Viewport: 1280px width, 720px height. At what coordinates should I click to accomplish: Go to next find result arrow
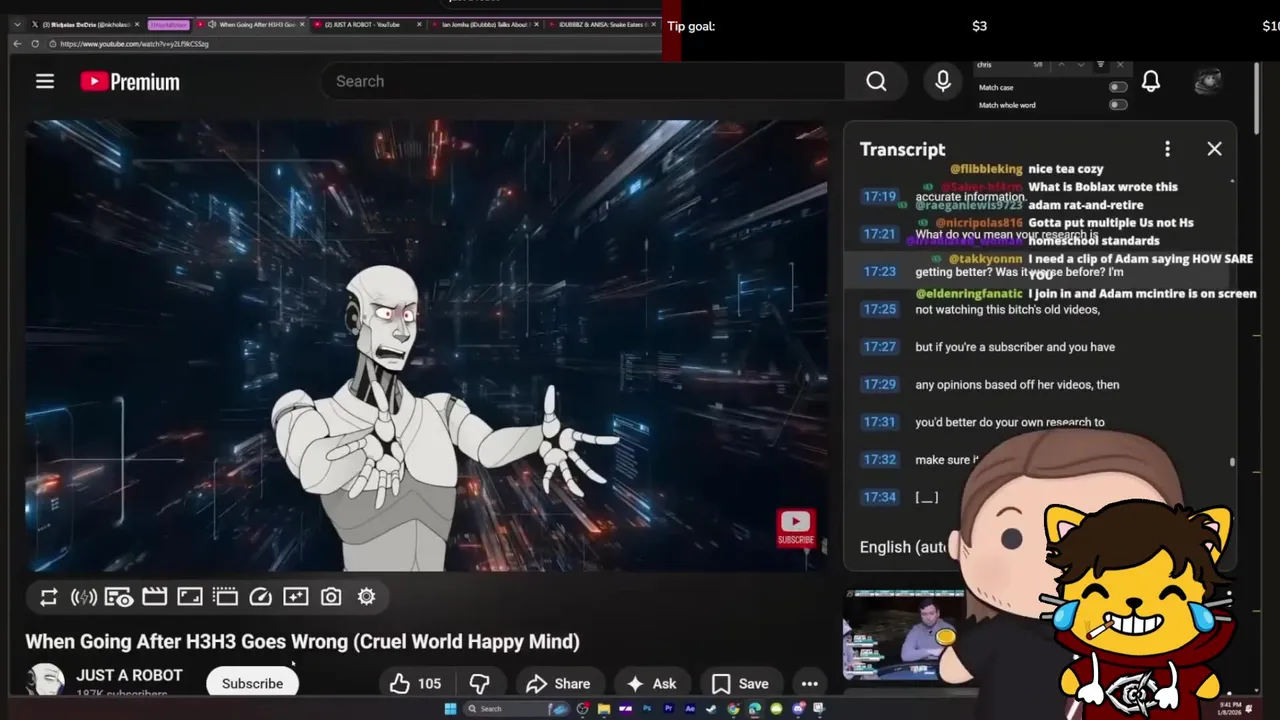[1080, 65]
